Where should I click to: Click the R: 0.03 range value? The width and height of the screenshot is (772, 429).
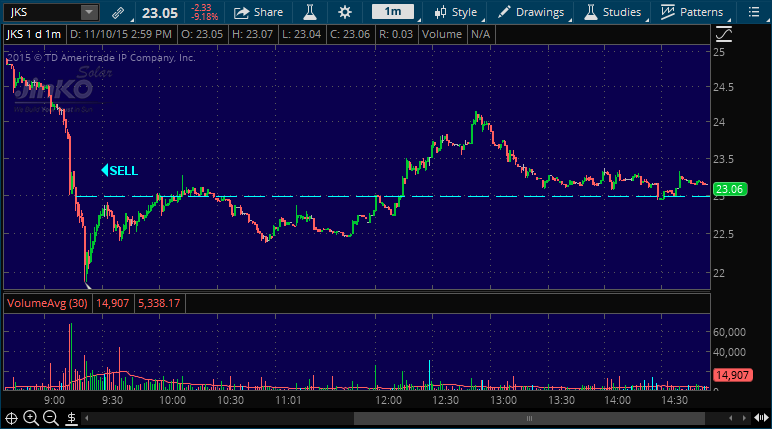click(396, 34)
